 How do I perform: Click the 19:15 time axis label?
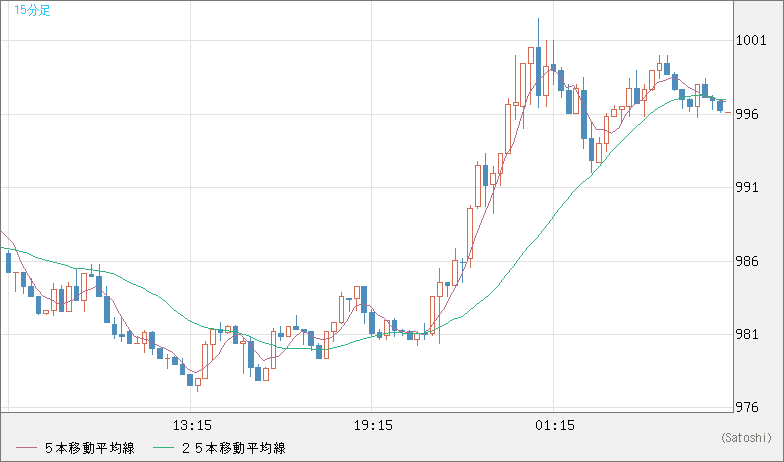(374, 426)
